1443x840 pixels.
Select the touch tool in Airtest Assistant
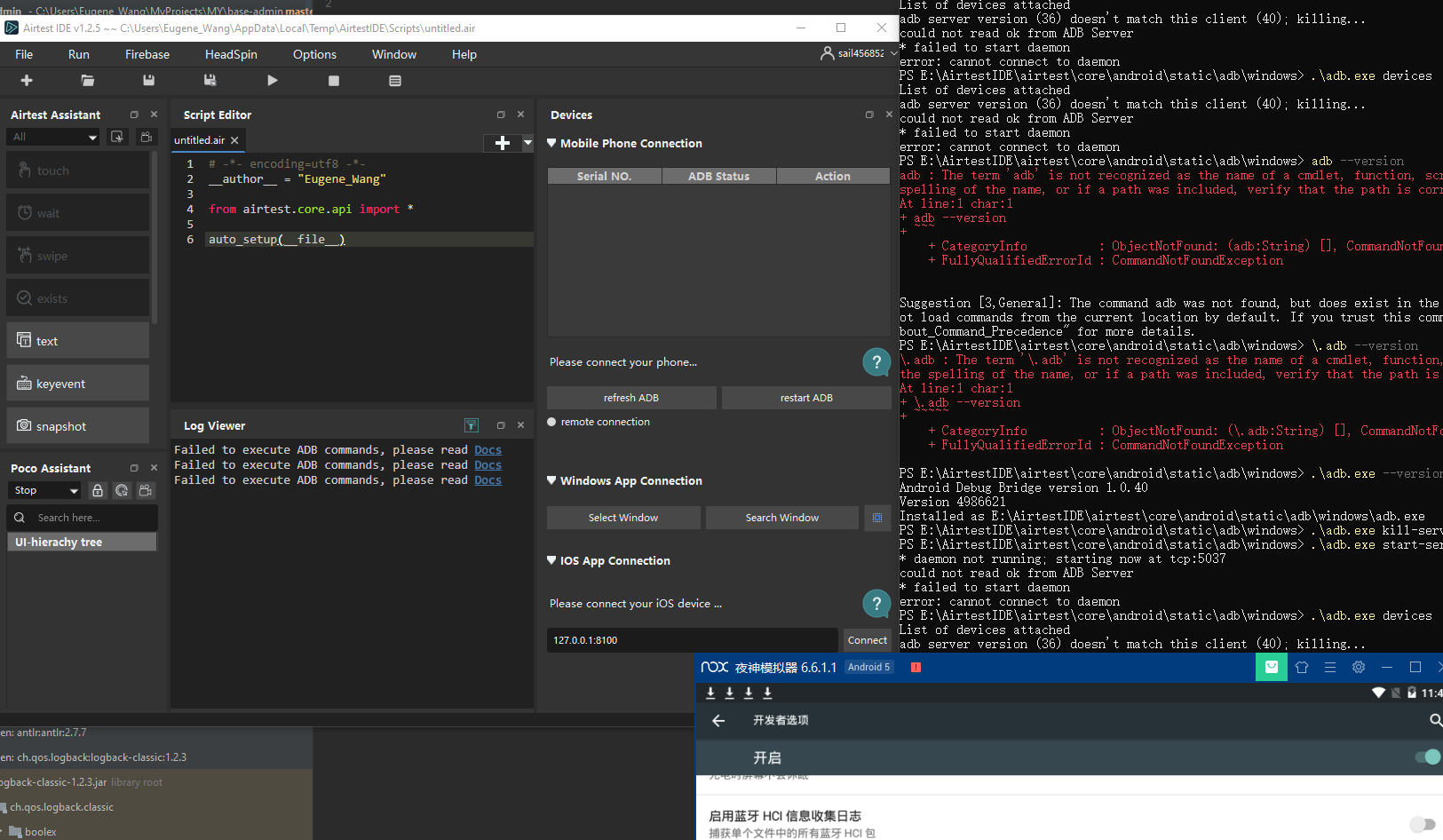pyautogui.click(x=77, y=170)
